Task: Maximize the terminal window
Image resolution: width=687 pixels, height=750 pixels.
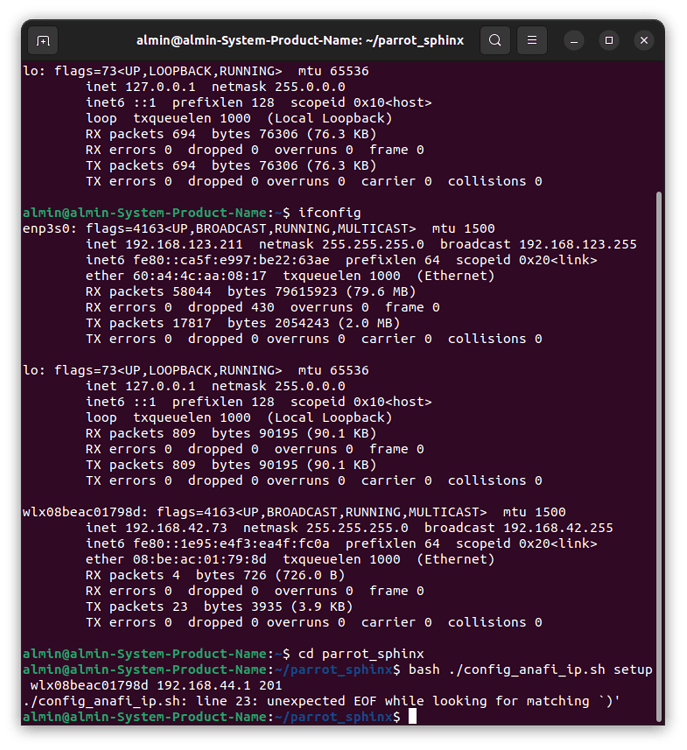Action: [x=609, y=41]
